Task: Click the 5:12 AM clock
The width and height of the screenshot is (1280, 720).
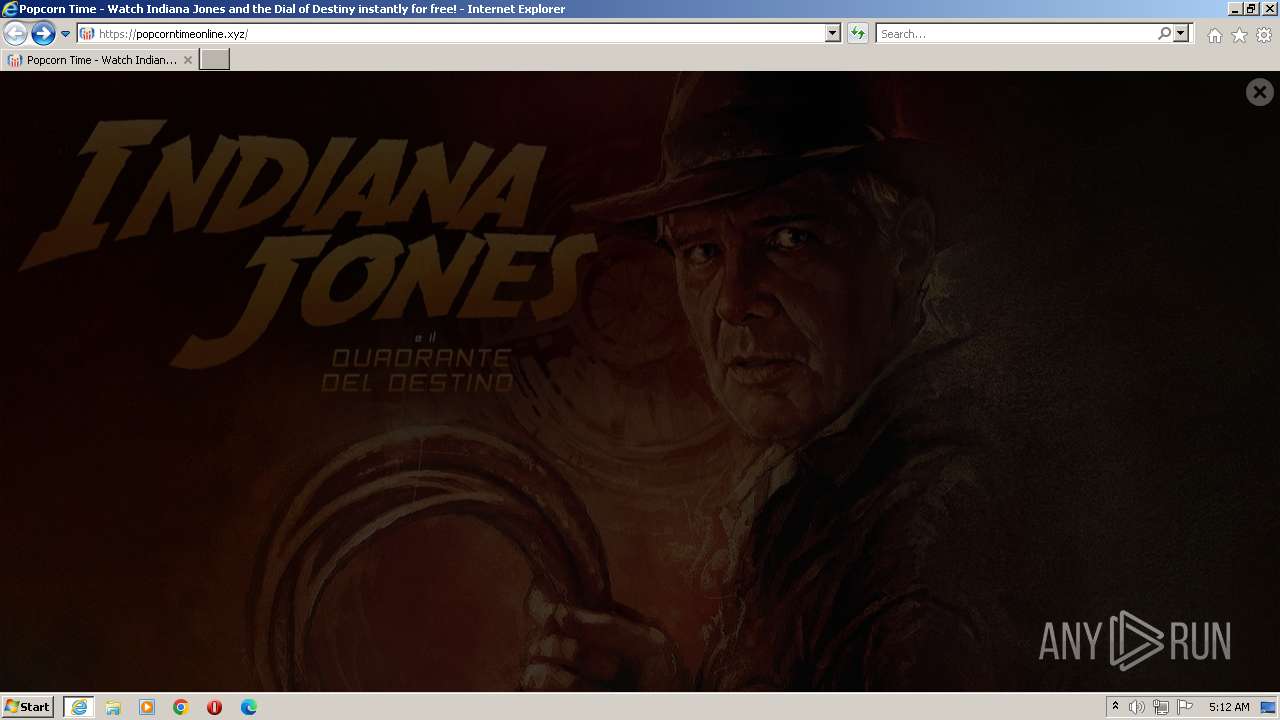Action: (x=1229, y=707)
